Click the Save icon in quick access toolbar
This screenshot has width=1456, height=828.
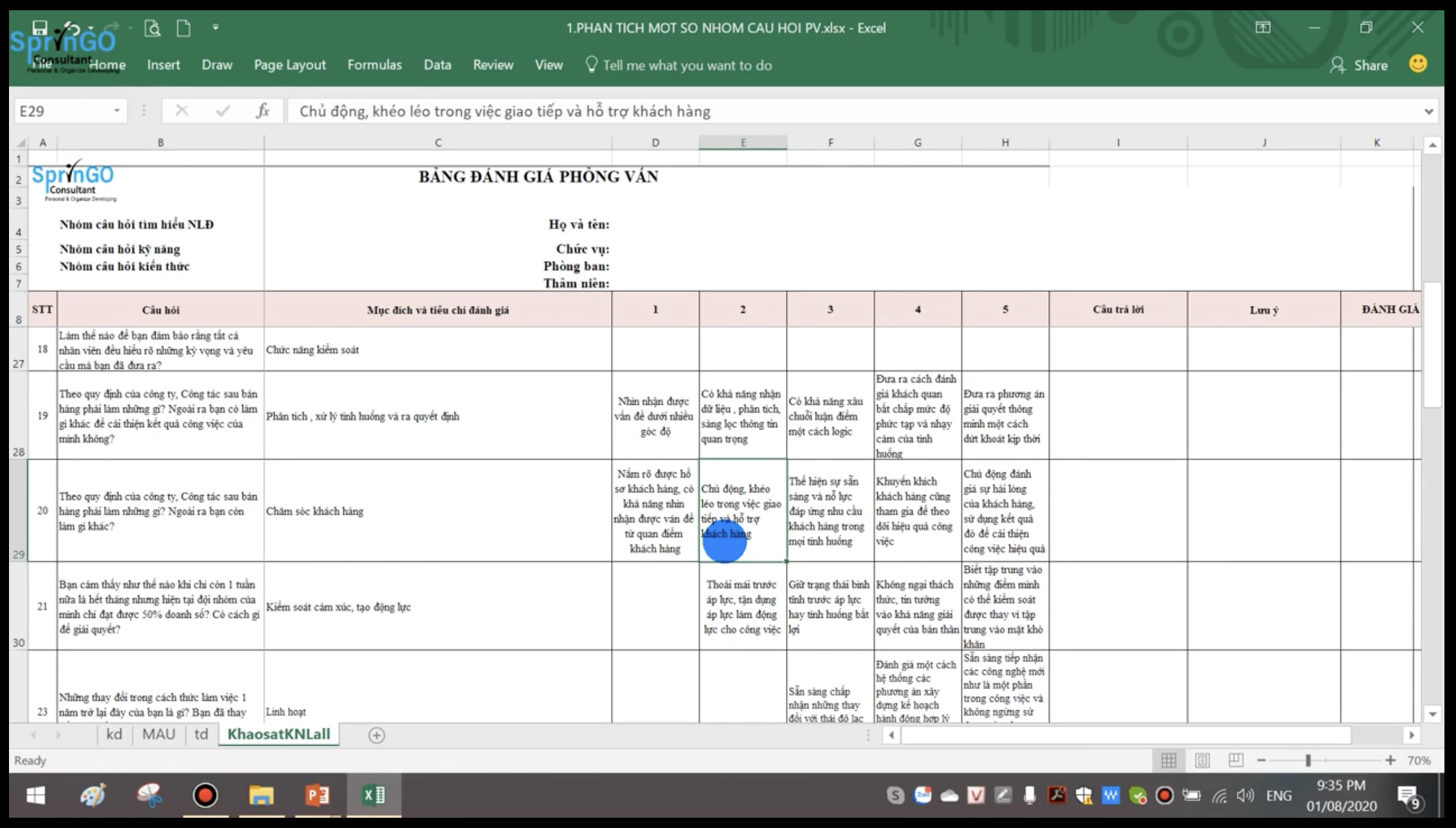click(x=40, y=28)
